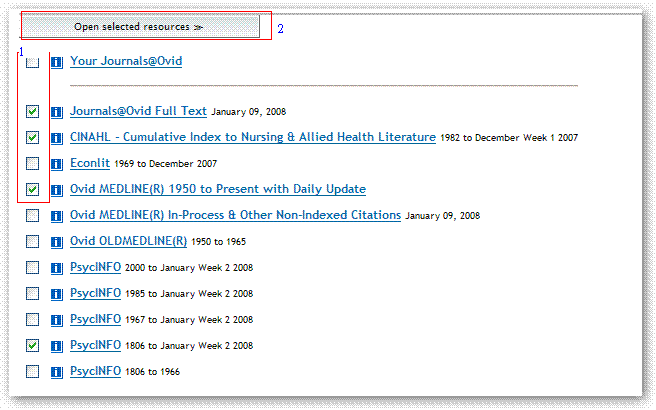
Task: Check the PsycINFO 2000 to 2008 checkbox
Action: (x=32, y=267)
